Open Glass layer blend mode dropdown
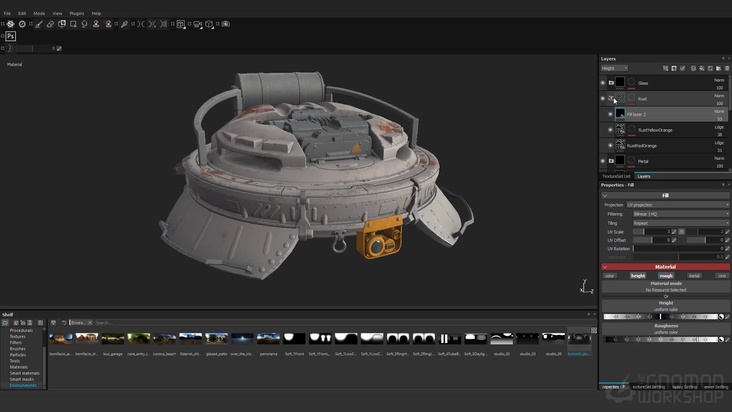Viewport: 732px width, 412px height. pos(719,80)
